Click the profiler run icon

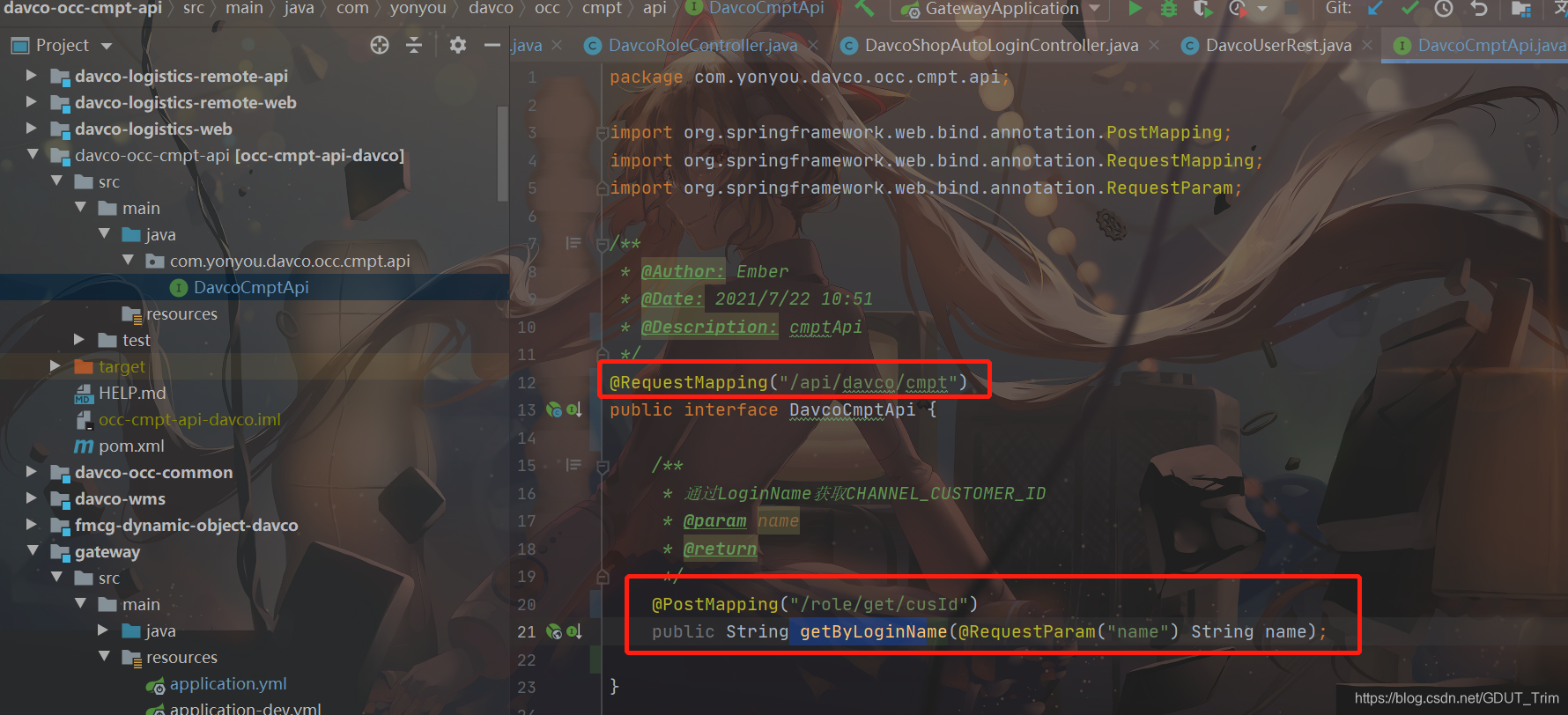tap(1238, 9)
